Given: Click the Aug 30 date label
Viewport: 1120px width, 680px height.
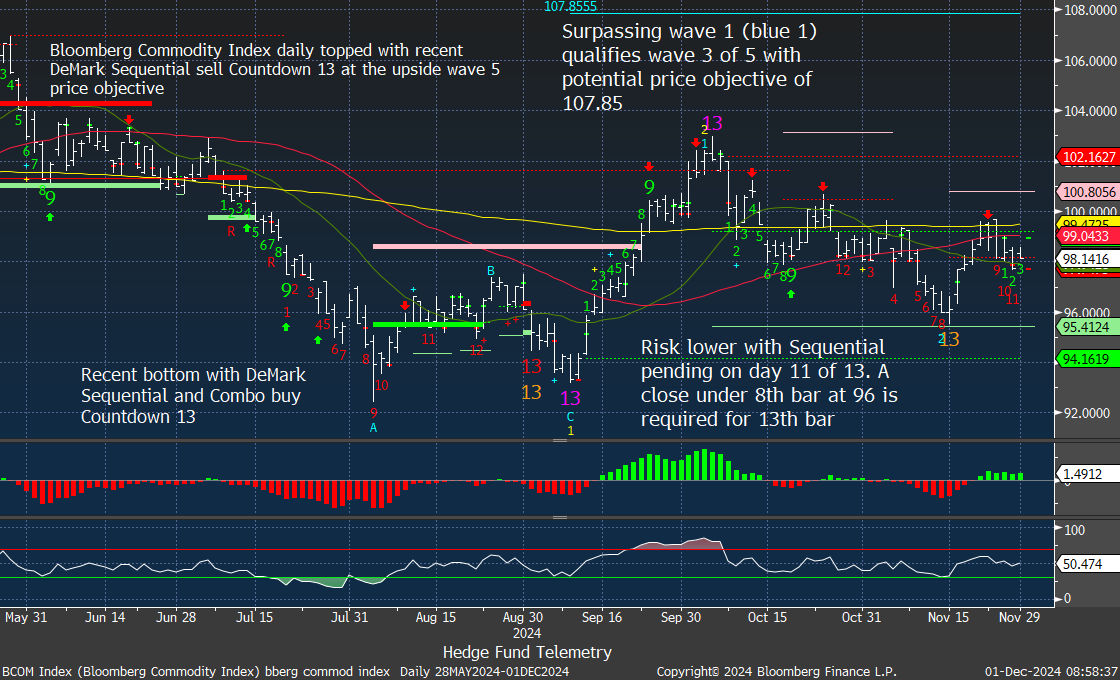Looking at the screenshot, I should pos(524,616).
